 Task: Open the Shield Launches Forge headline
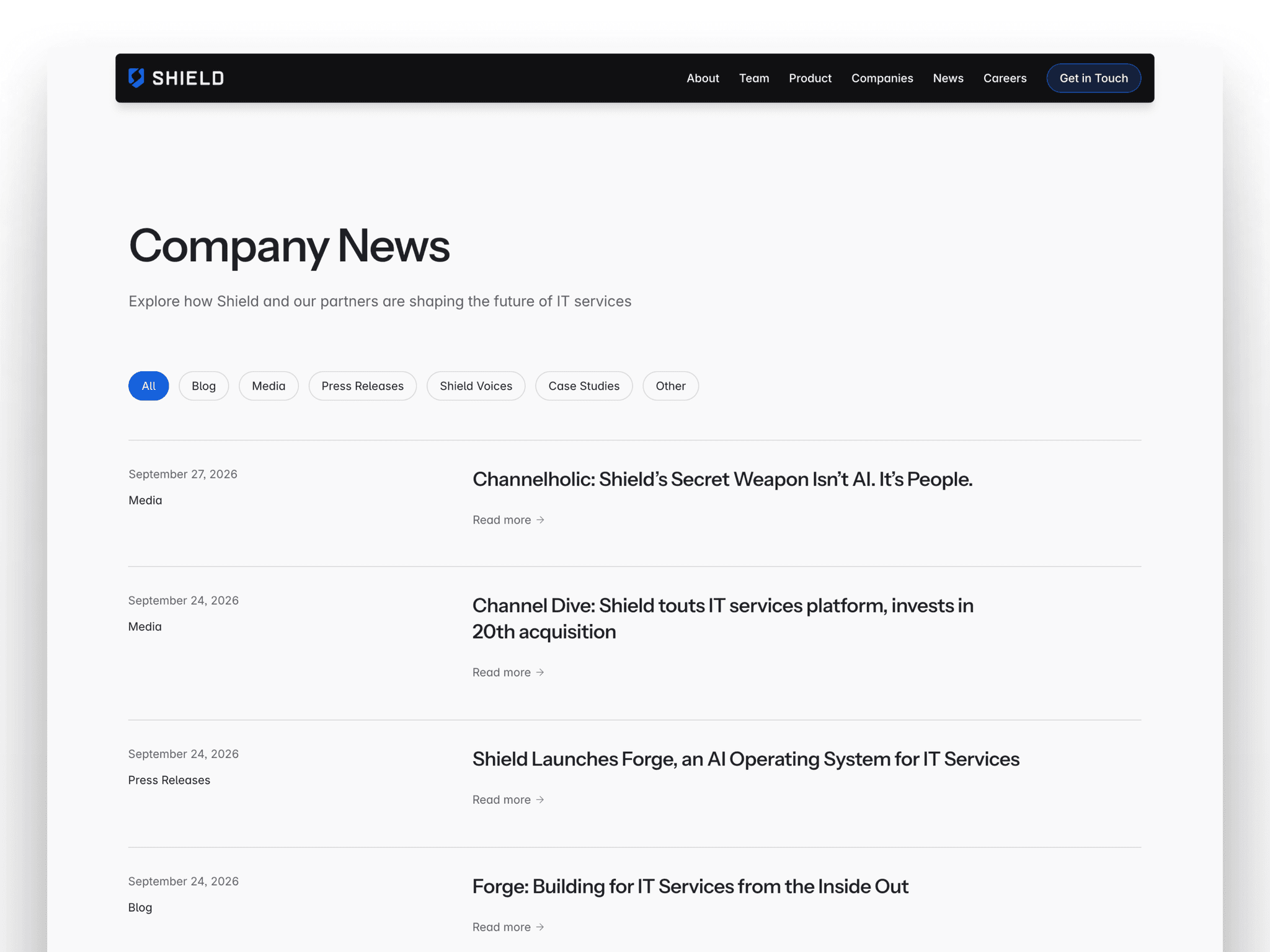point(745,759)
